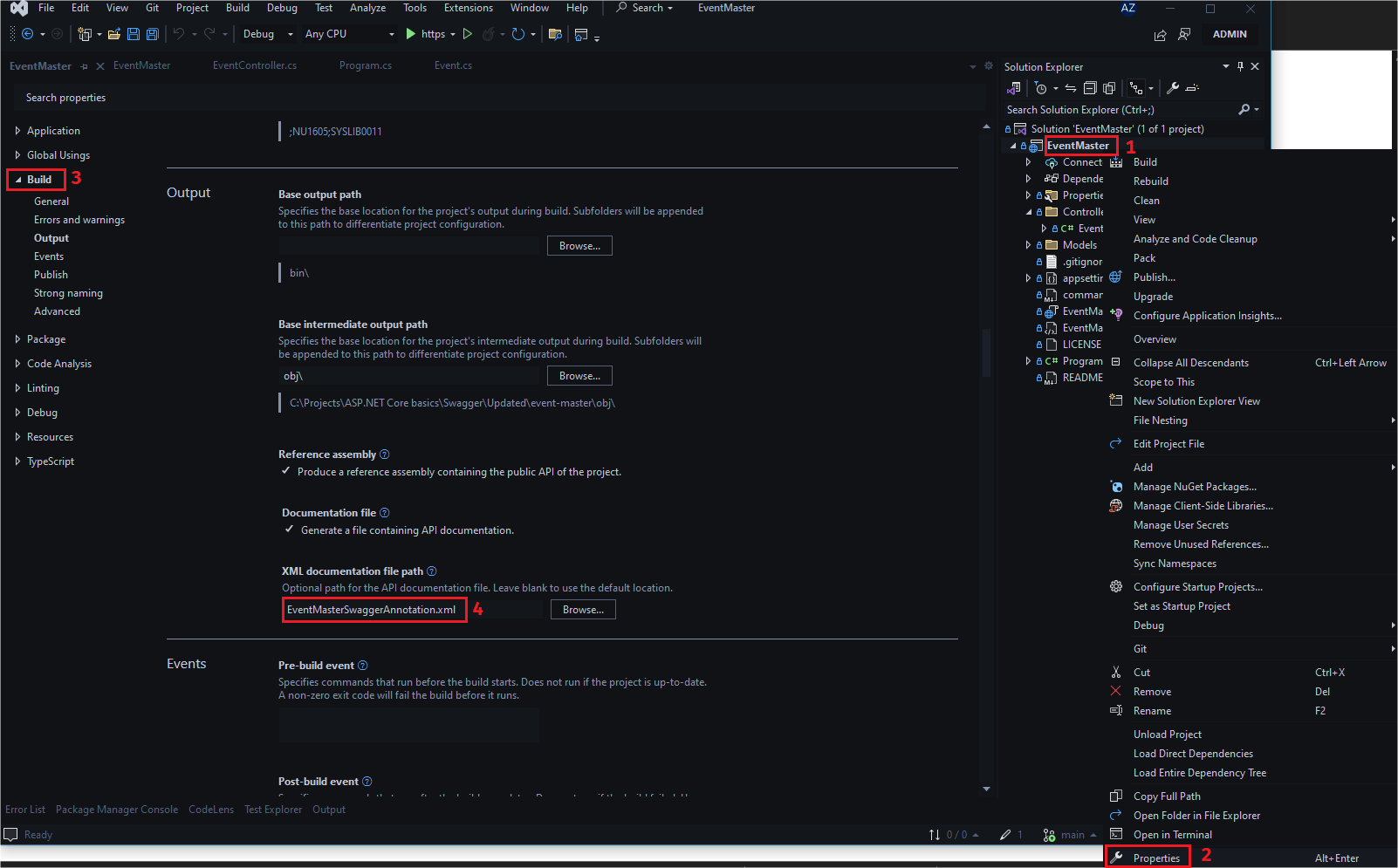Open https launch profile dropdown arrow

tap(452, 35)
